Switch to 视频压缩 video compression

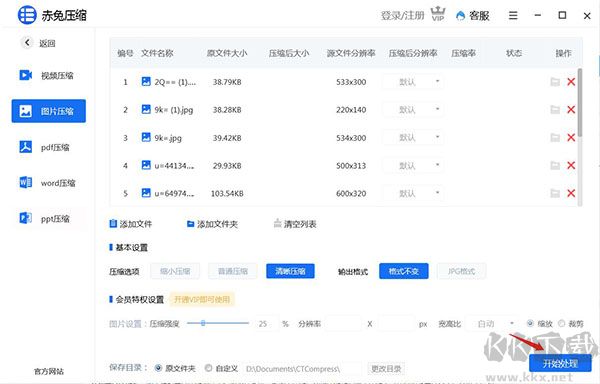pos(49,75)
